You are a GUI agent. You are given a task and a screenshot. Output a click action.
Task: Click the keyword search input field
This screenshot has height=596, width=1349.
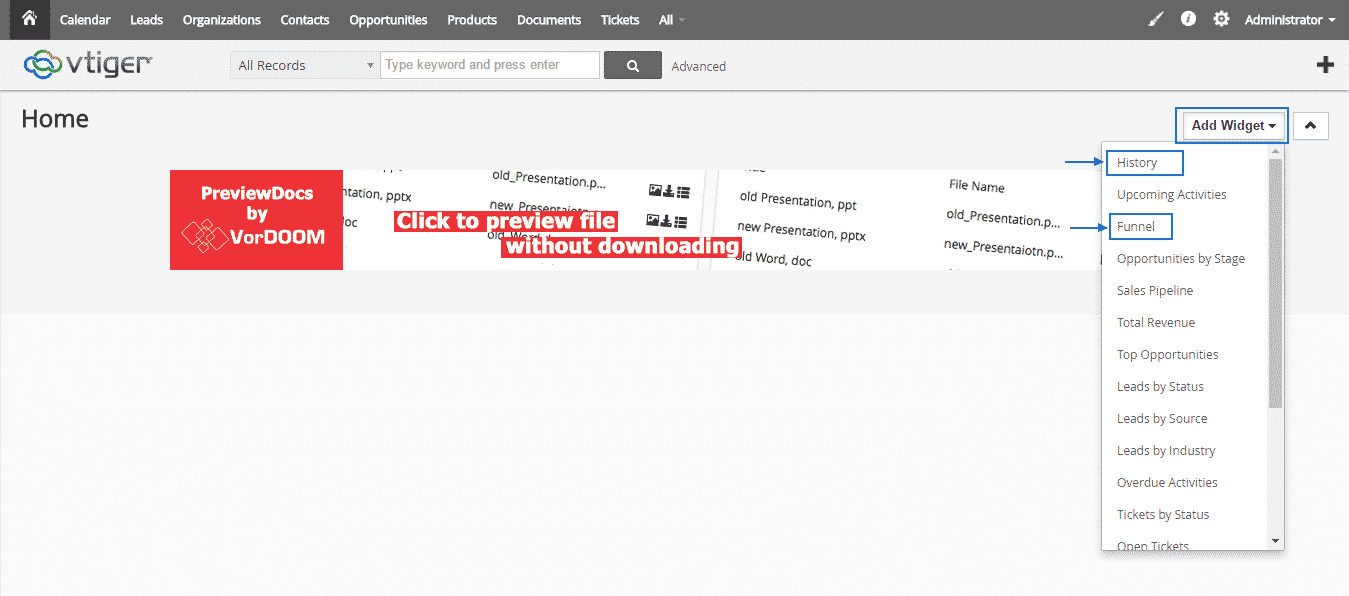(x=490, y=65)
